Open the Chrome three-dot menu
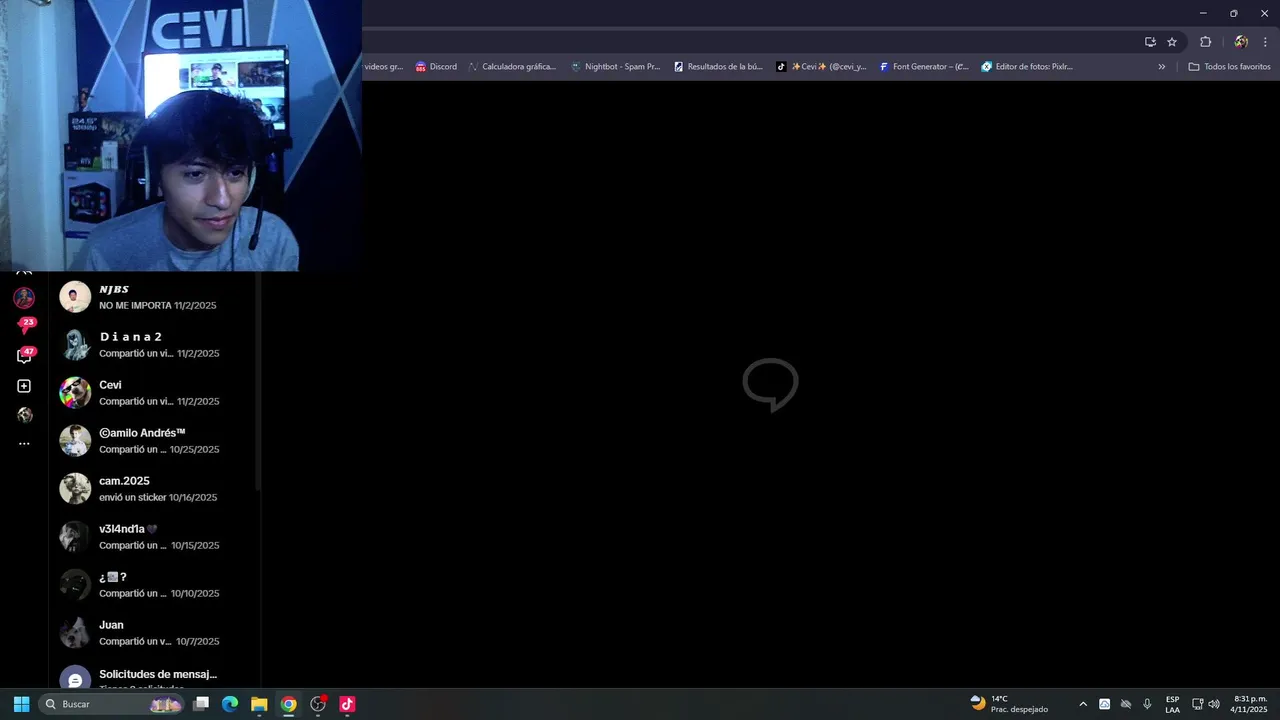This screenshot has width=1280, height=720. (x=1265, y=42)
